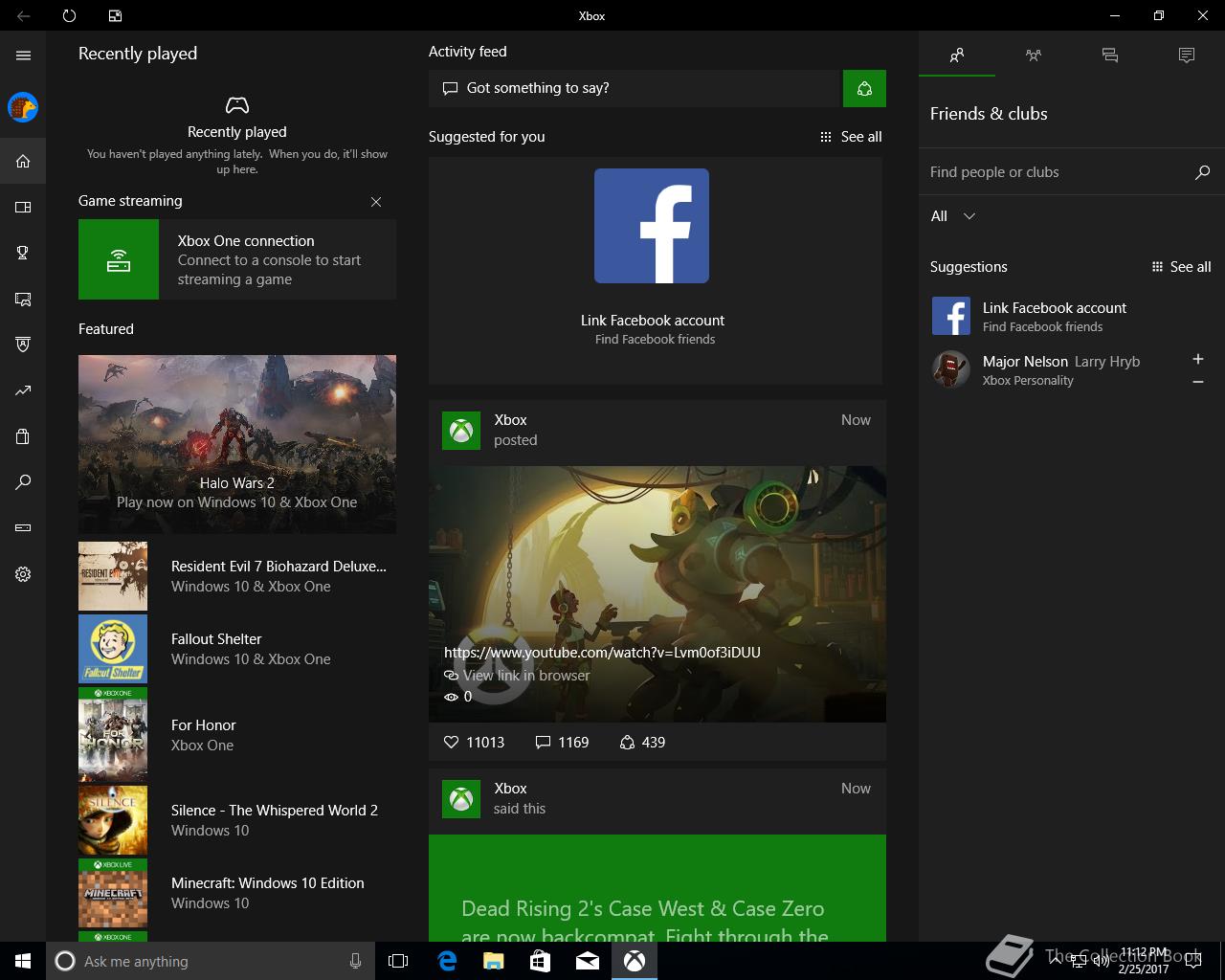
Task: Open the Store bag icon in the sidebar
Action: [x=23, y=436]
